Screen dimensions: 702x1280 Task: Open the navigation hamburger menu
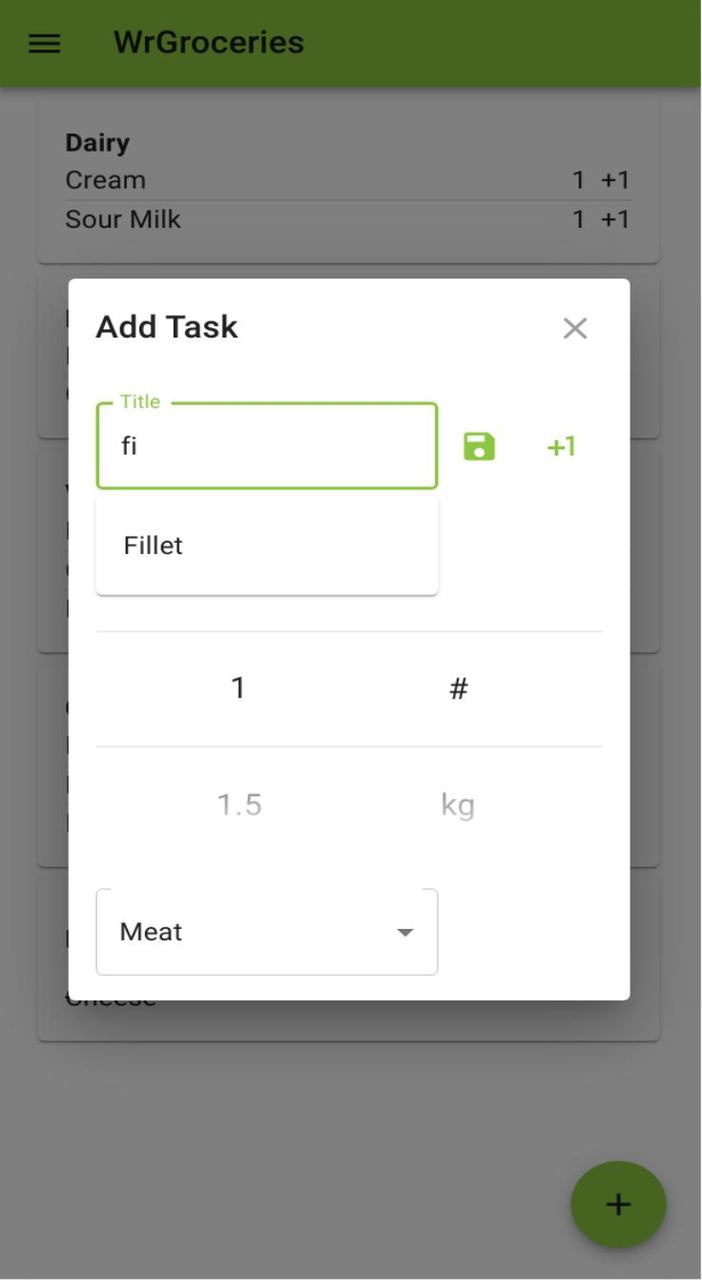click(x=42, y=43)
